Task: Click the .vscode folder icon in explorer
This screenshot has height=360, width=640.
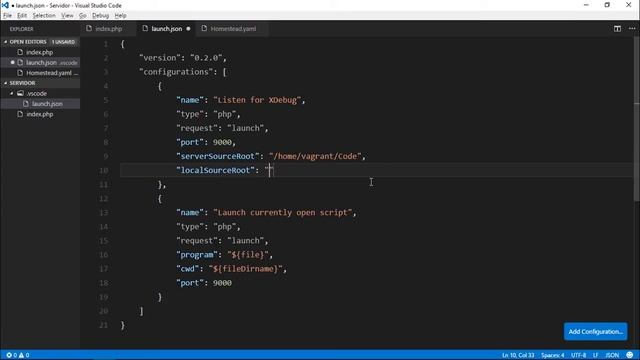Action: 20,93
